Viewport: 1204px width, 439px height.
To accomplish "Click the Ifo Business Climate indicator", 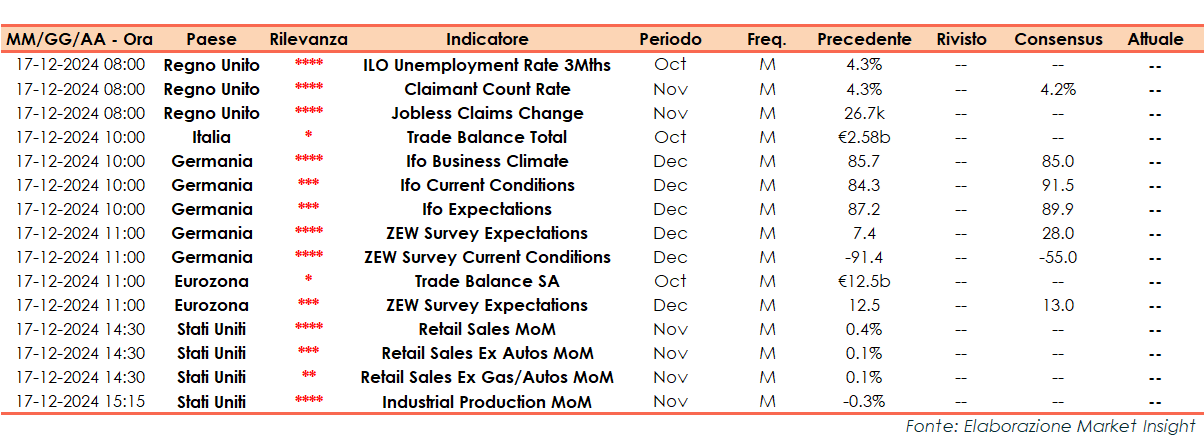I will (x=487, y=161).
